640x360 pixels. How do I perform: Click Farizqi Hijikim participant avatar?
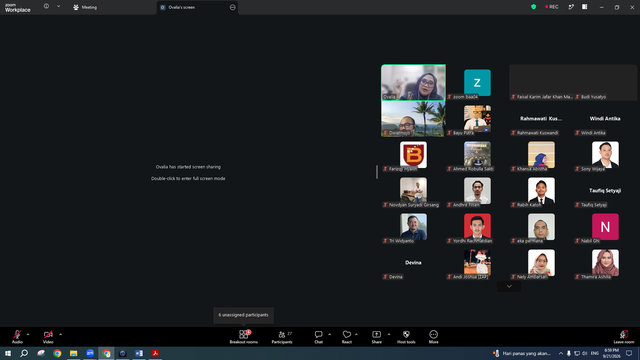tap(413, 155)
